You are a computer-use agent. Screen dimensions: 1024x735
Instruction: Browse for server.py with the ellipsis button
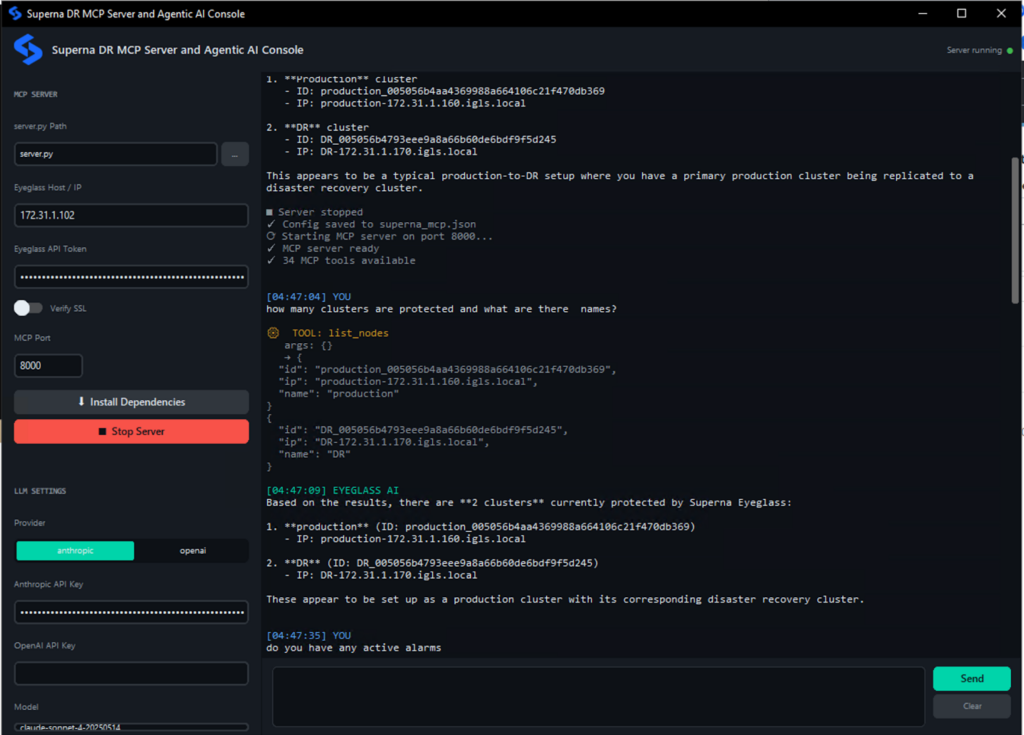point(234,154)
